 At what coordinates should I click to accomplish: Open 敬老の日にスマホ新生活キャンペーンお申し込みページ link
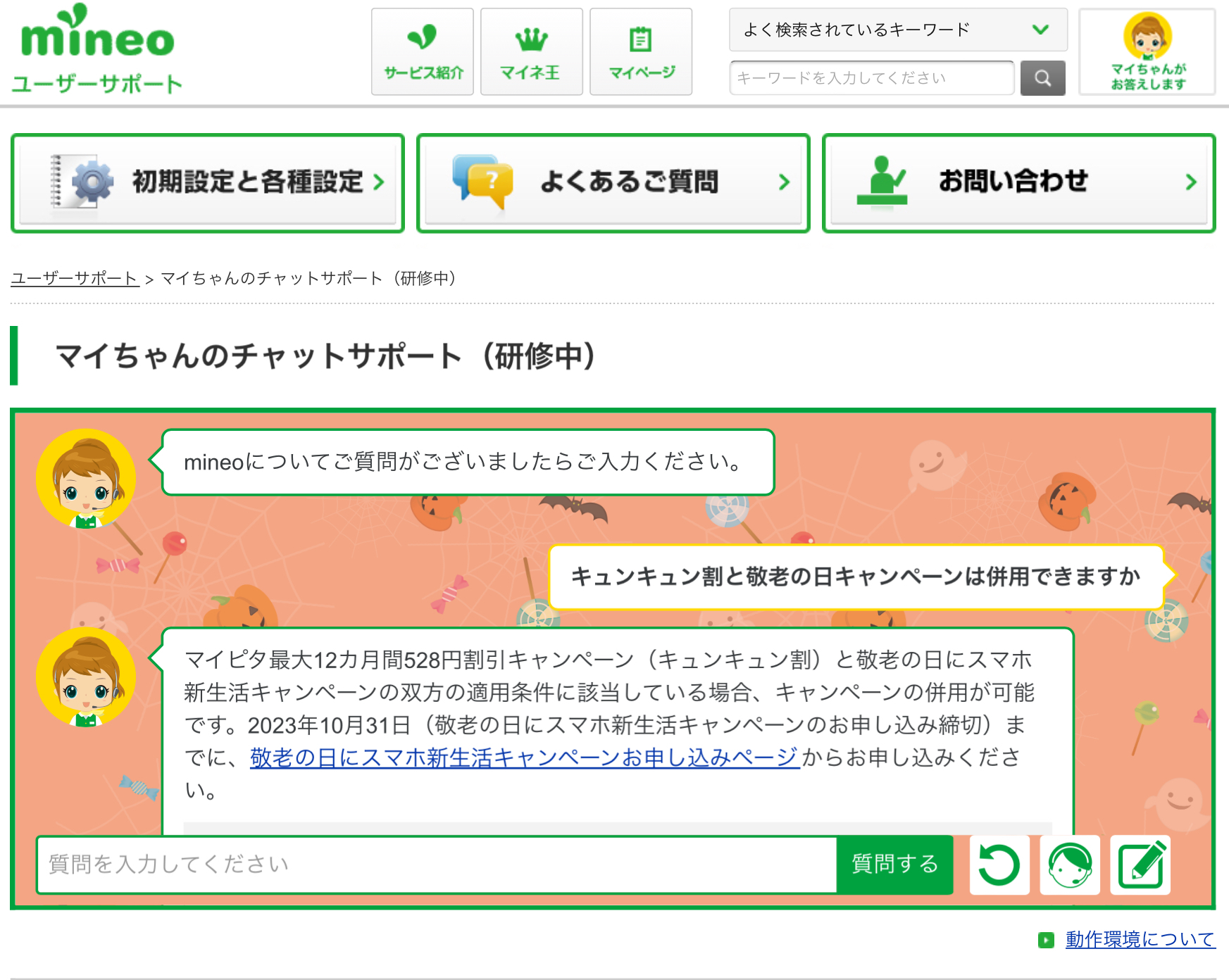point(525,758)
